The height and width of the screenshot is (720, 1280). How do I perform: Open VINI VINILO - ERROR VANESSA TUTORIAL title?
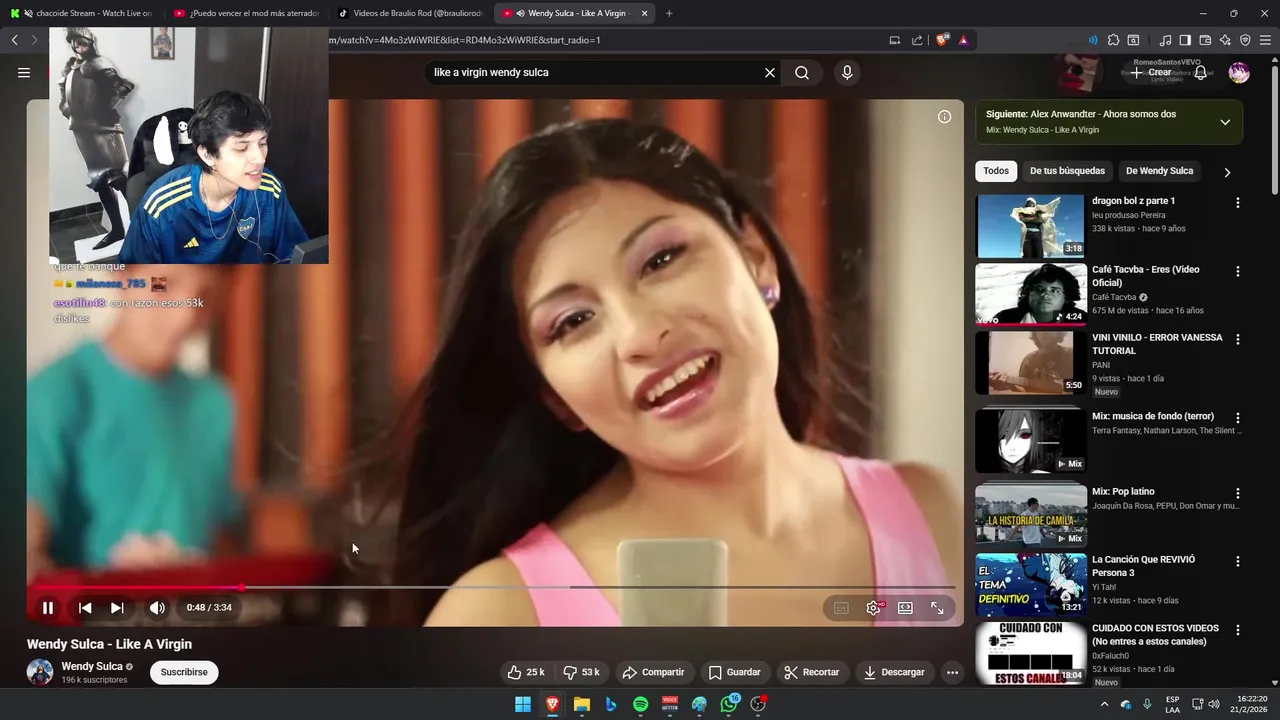[x=1157, y=344]
